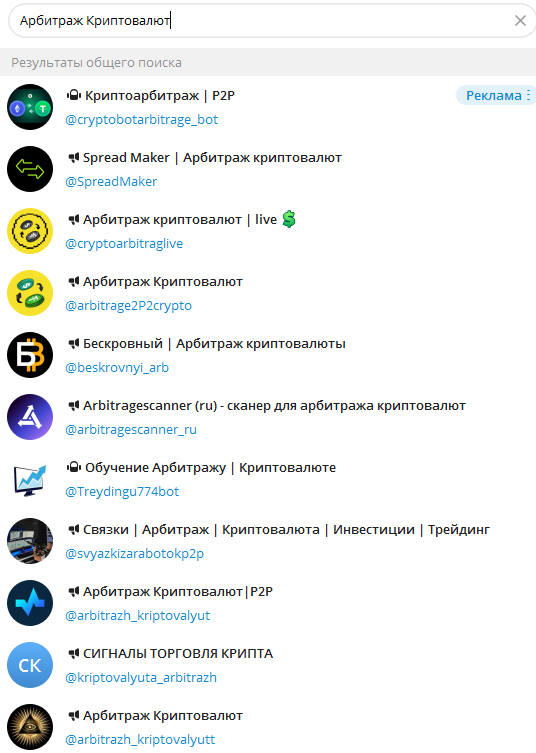Viewport: 536px width, 753px height.
Task: Select the Arbitragescanner purple logo icon
Action: [30, 417]
